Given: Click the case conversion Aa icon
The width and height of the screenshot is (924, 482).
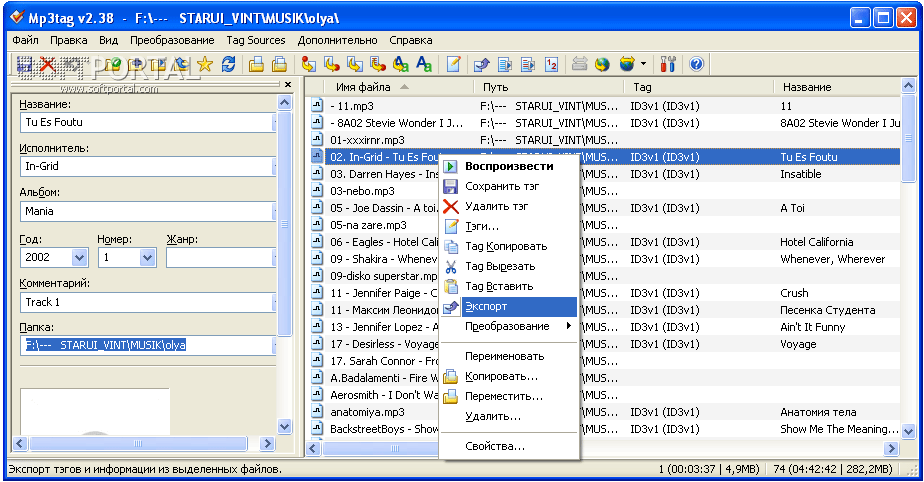Looking at the screenshot, I should pyautogui.click(x=424, y=65).
